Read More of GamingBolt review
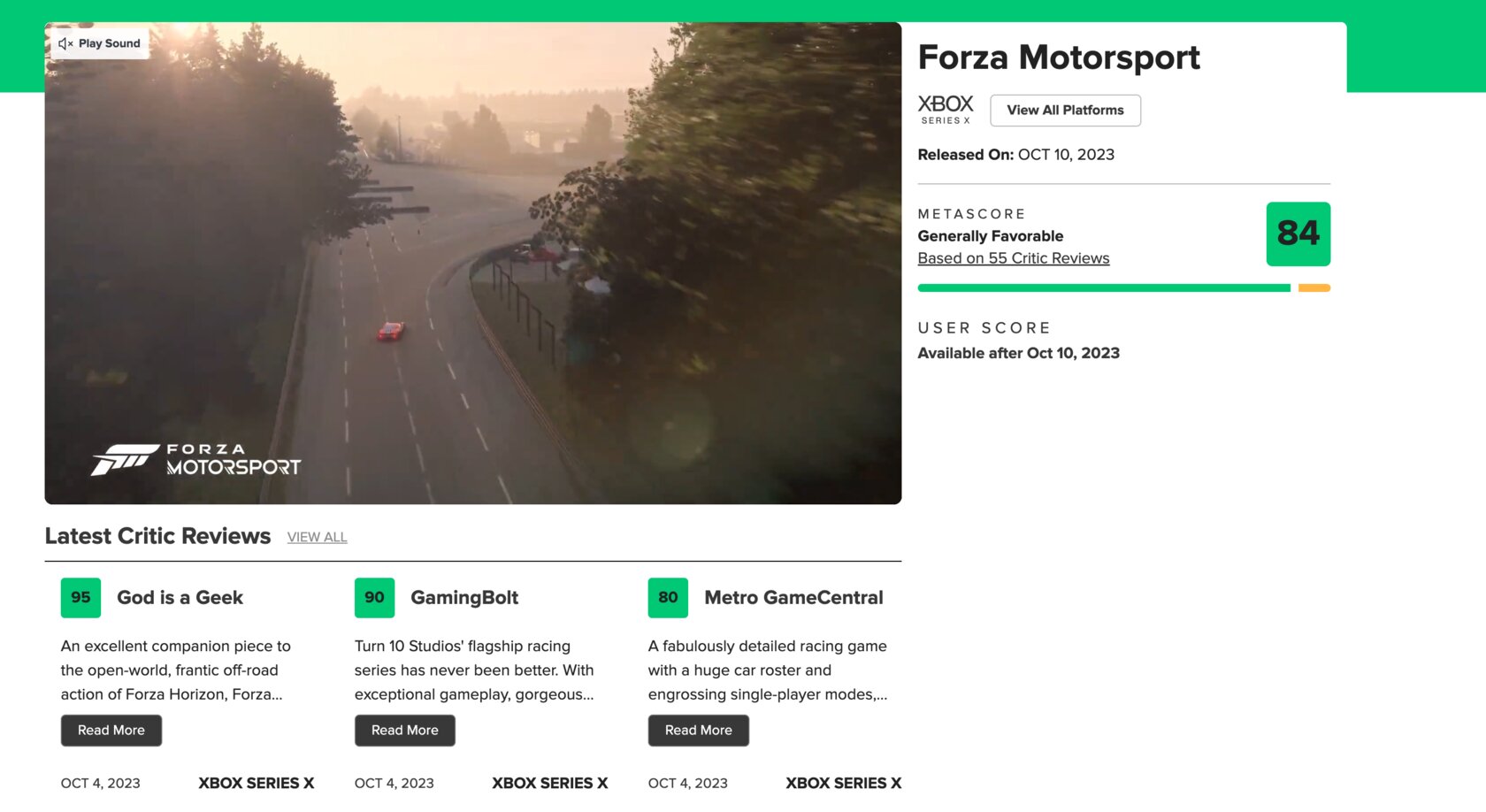Screen dimensions: 1486x812 405,731
